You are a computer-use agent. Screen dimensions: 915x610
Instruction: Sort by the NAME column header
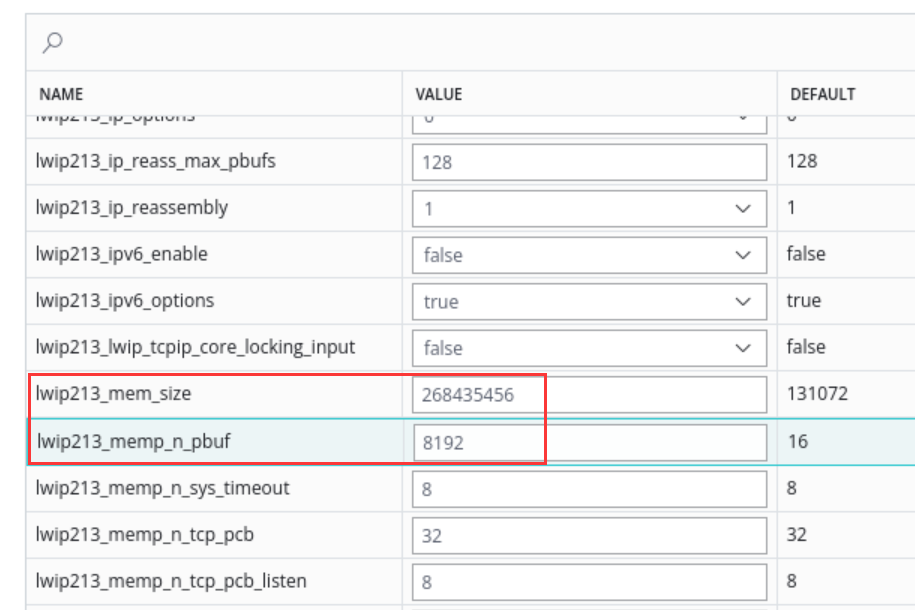(61, 94)
